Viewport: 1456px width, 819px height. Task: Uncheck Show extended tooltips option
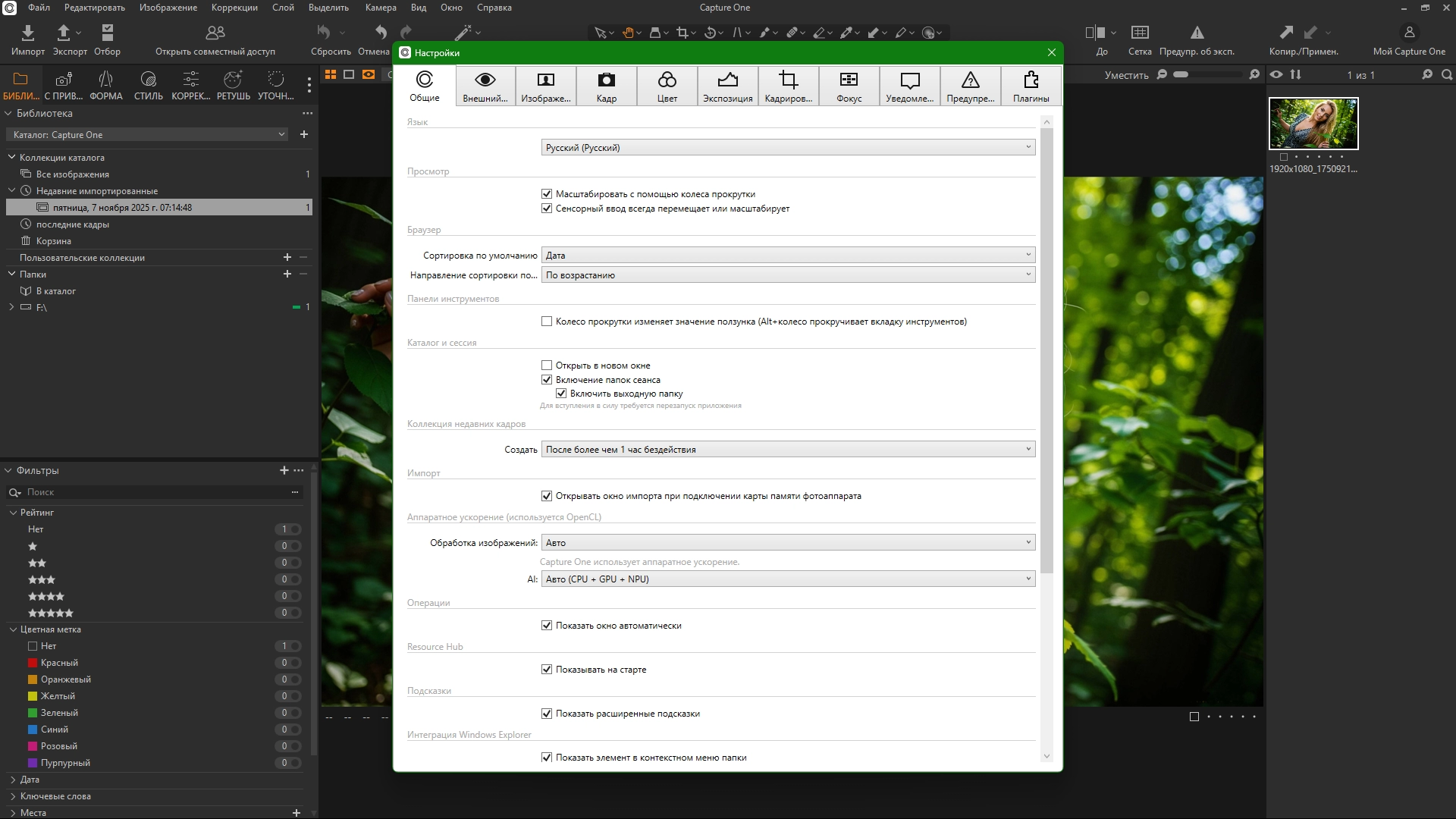(x=547, y=714)
